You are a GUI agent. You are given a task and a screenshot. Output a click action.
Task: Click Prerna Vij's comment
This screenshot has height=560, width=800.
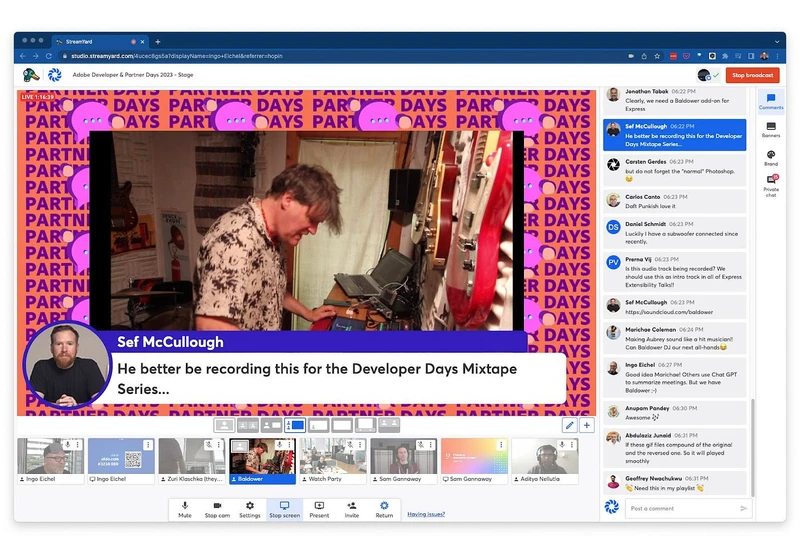click(x=674, y=272)
